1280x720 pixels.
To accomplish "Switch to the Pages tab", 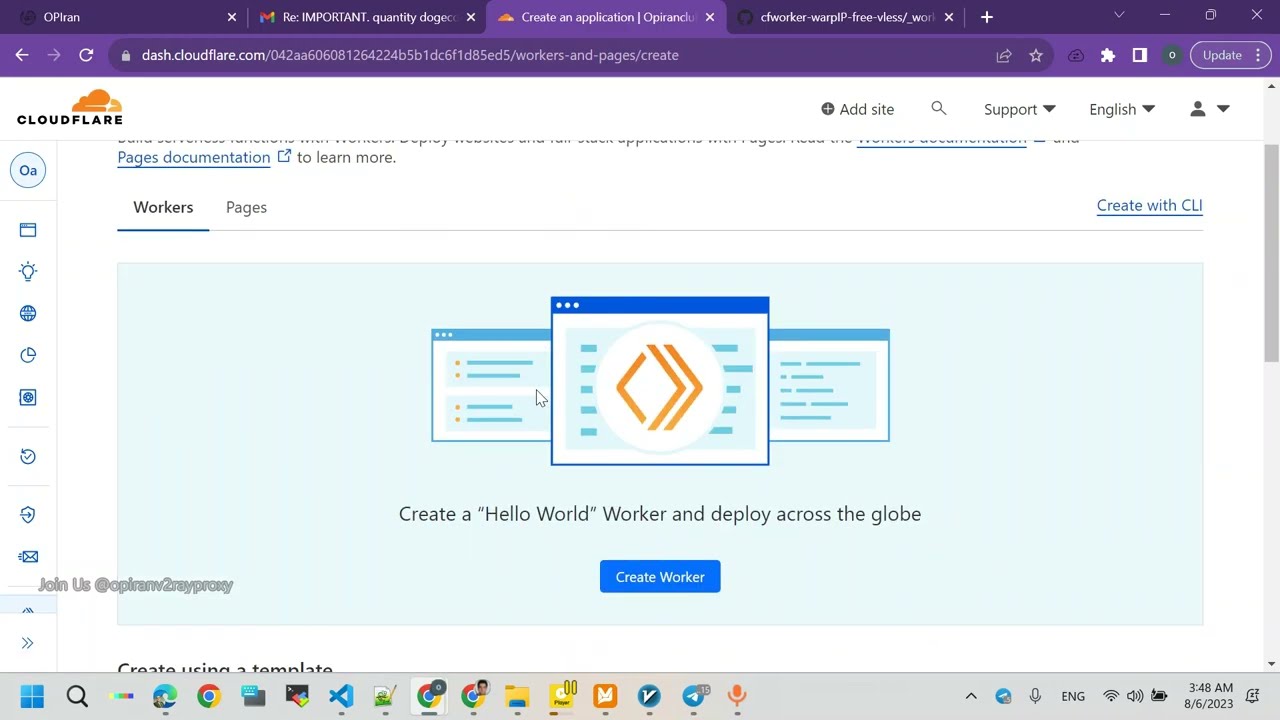I will [246, 207].
